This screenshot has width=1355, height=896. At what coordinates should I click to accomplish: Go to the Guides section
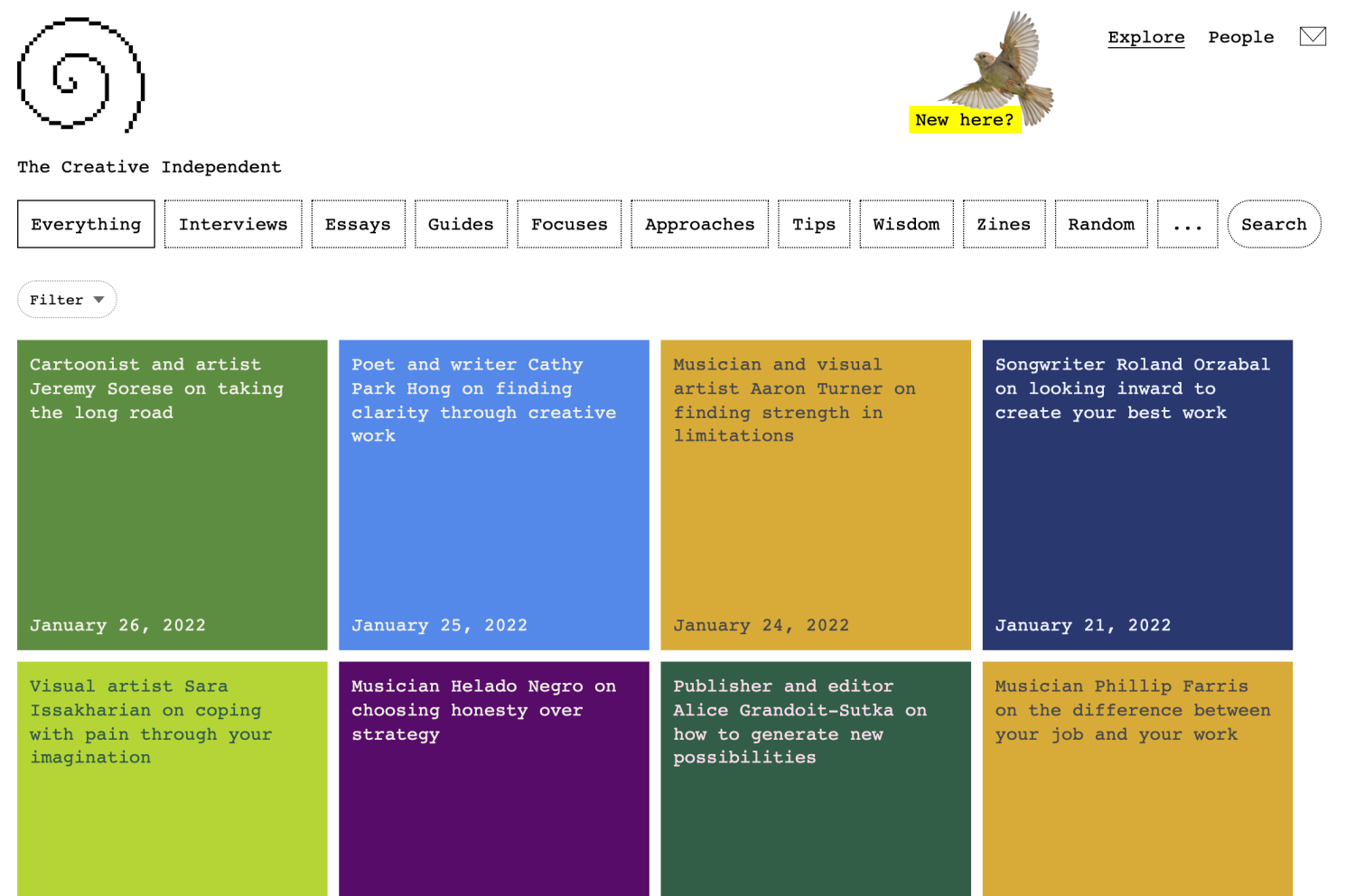tap(461, 225)
